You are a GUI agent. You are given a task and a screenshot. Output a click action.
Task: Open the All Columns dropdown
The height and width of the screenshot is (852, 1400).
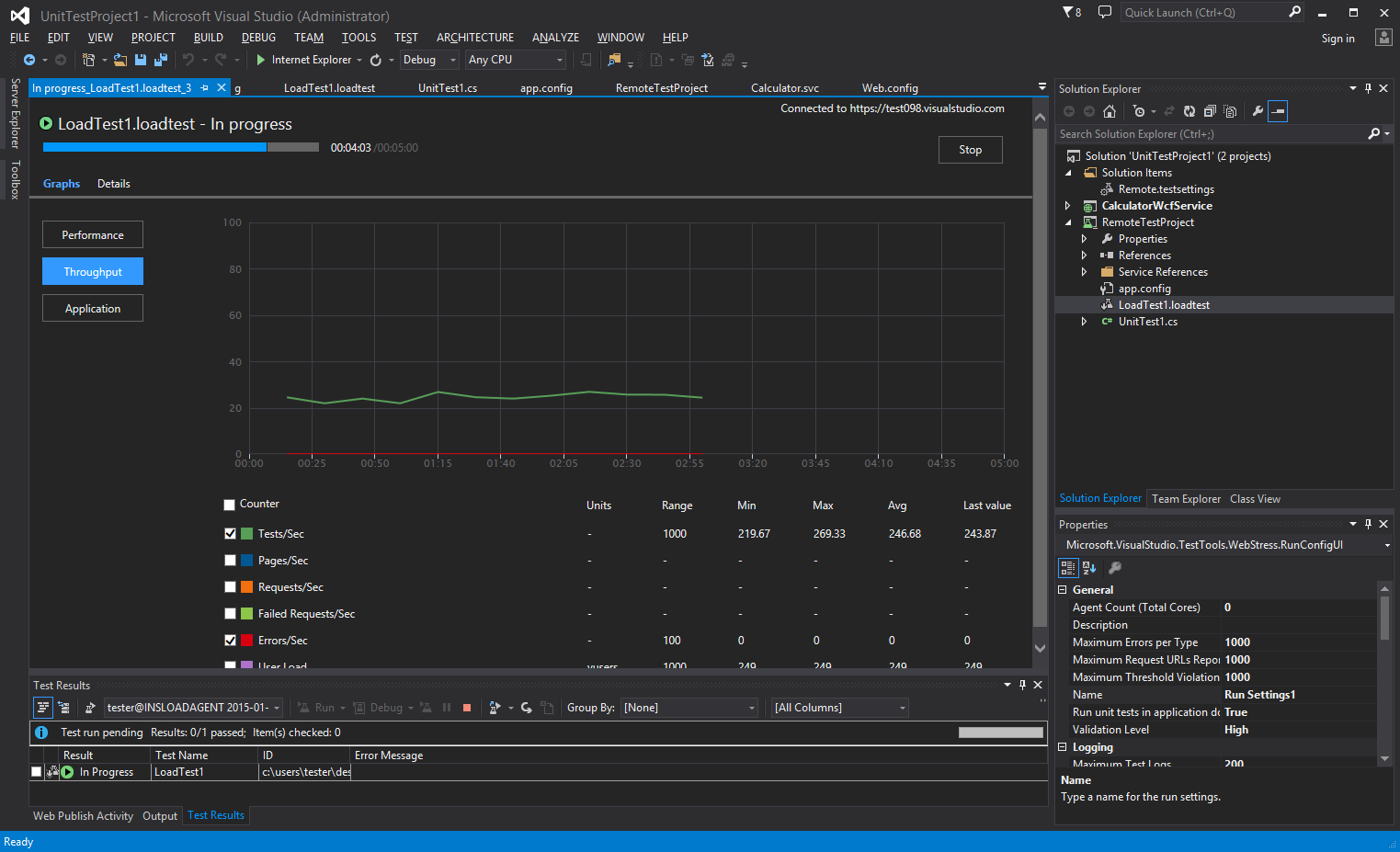point(840,708)
